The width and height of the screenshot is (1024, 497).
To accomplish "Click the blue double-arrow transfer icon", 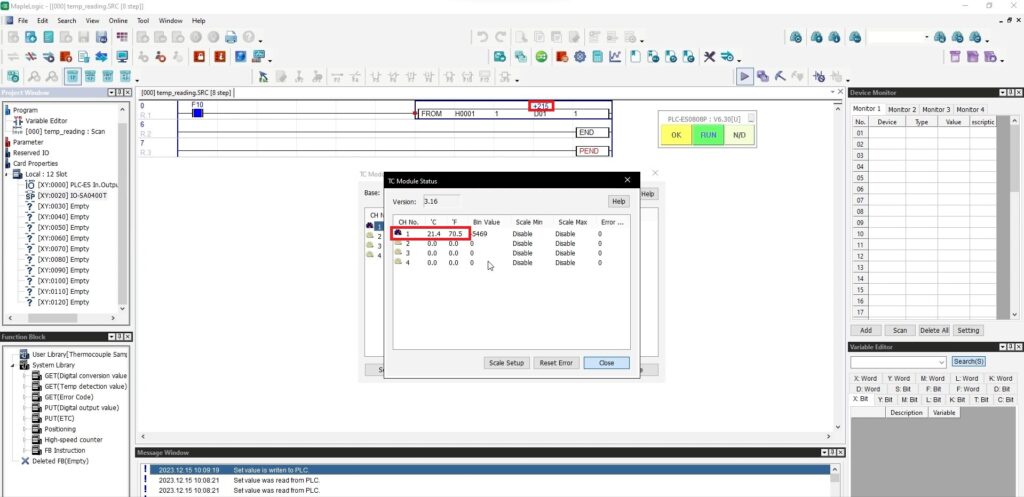I will [x=101, y=57].
